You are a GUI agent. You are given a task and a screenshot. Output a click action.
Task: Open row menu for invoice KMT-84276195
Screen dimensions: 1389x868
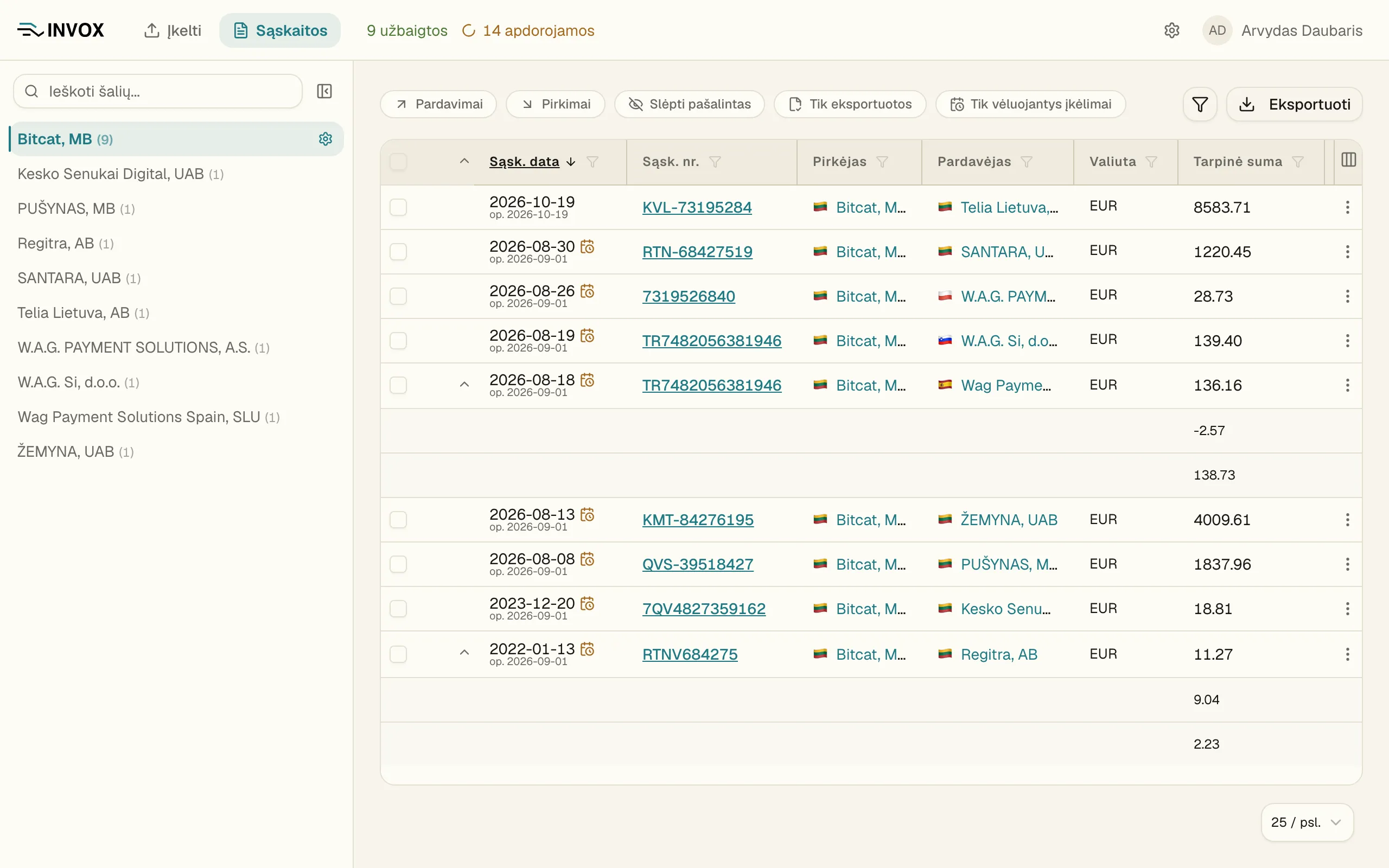[1348, 520]
